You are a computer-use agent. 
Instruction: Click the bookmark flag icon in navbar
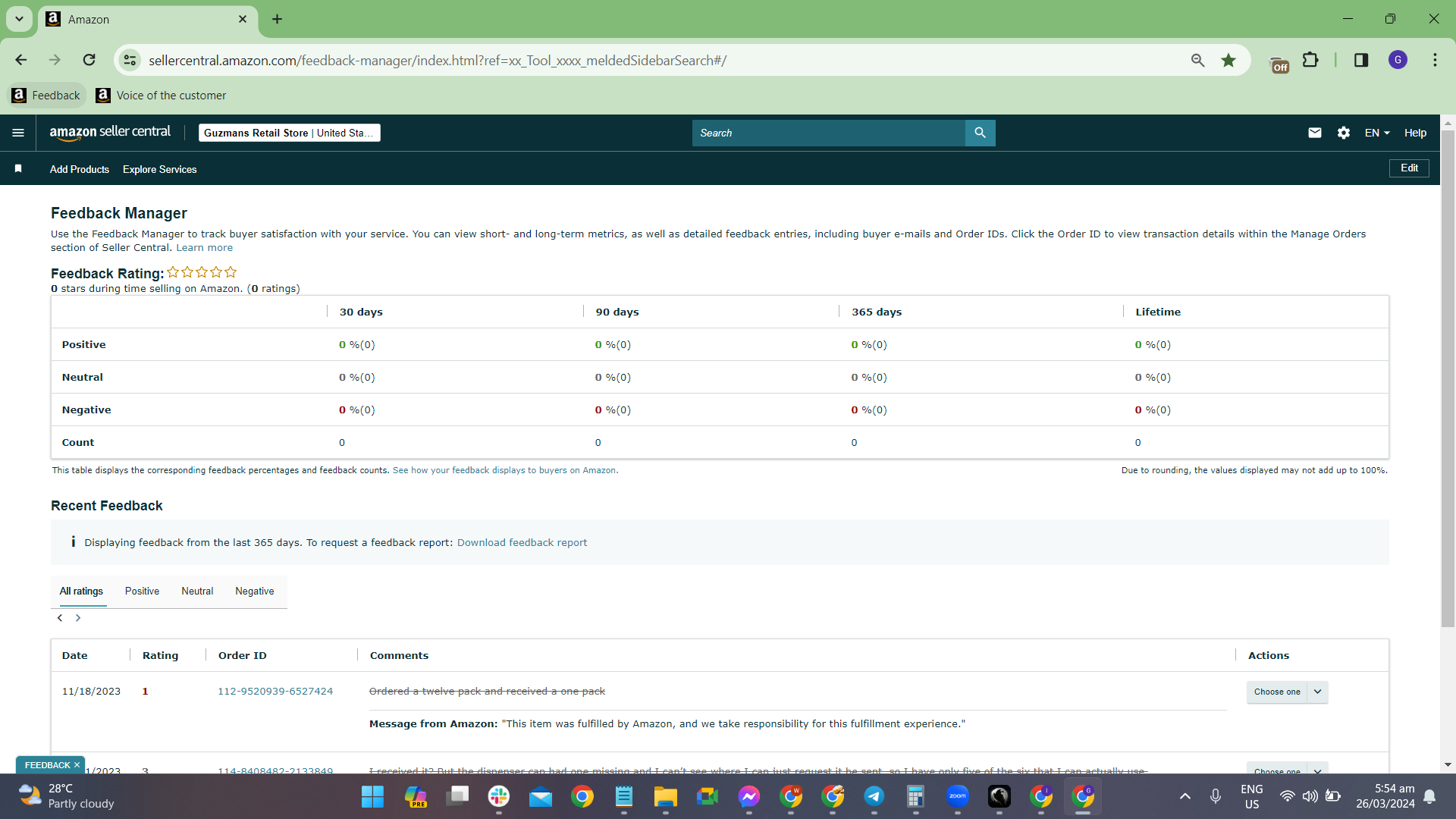pyautogui.click(x=18, y=168)
